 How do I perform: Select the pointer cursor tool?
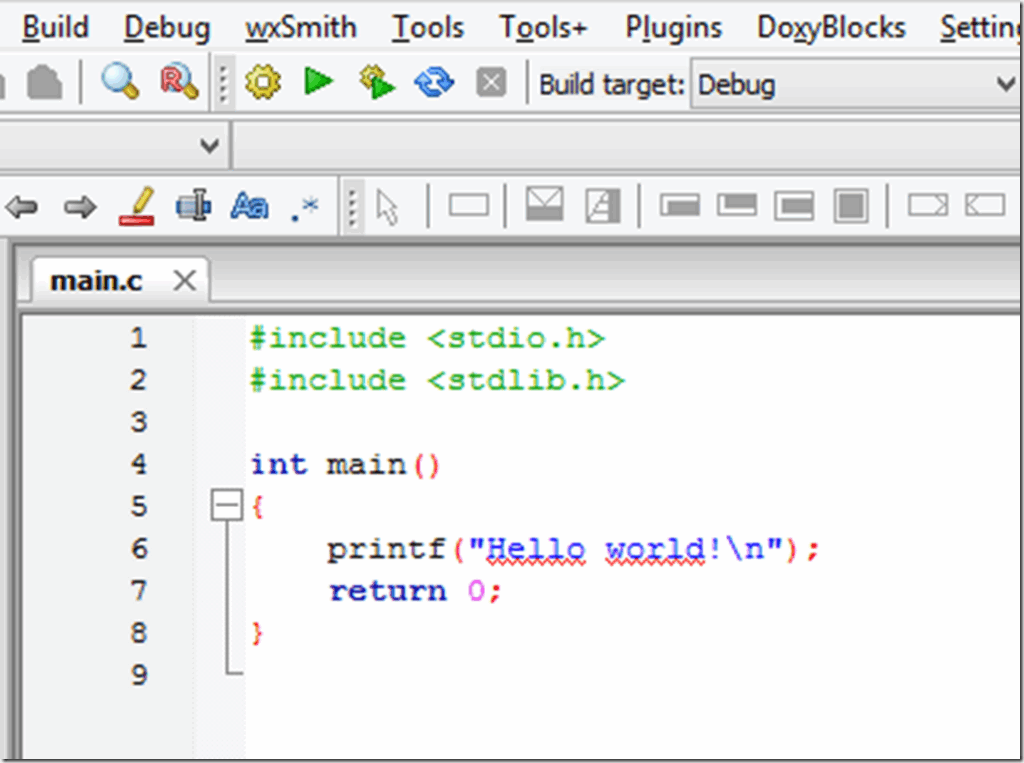387,208
